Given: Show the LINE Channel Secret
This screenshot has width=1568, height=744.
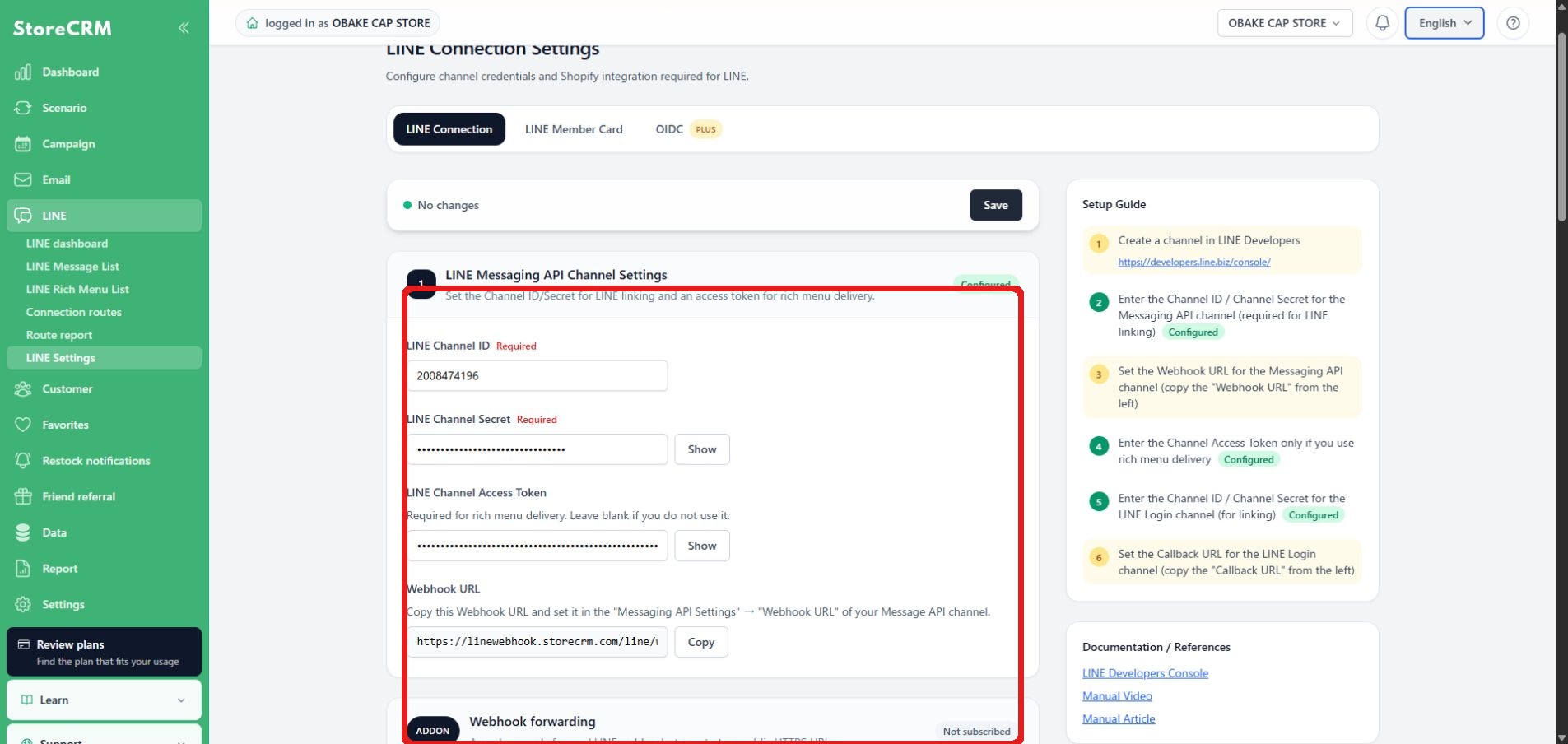Looking at the screenshot, I should [701, 449].
